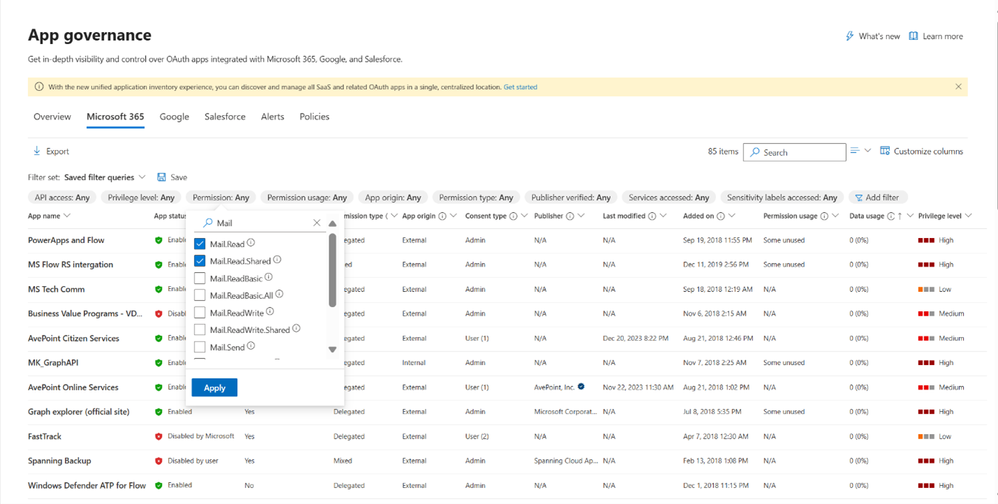Open the App origin: Any filter
Screen dimensions: 998x504
click(393, 197)
